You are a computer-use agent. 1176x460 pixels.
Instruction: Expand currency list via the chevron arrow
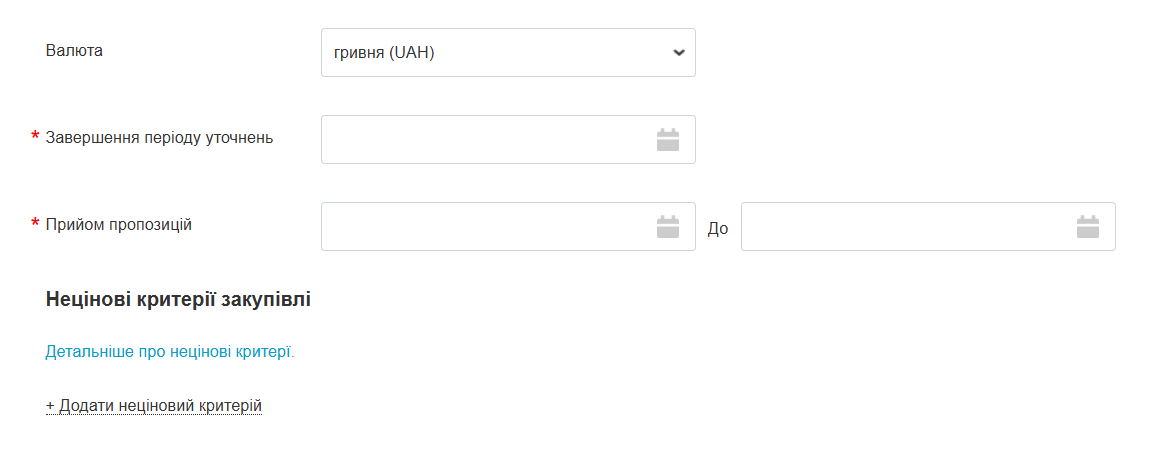[679, 53]
